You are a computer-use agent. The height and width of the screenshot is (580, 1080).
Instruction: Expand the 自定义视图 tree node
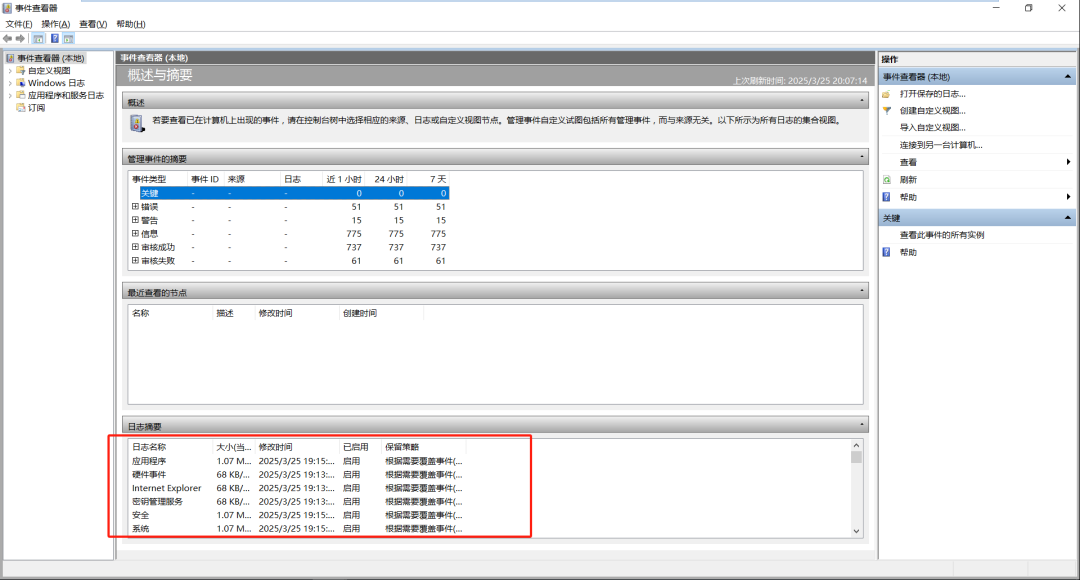[x=10, y=71]
